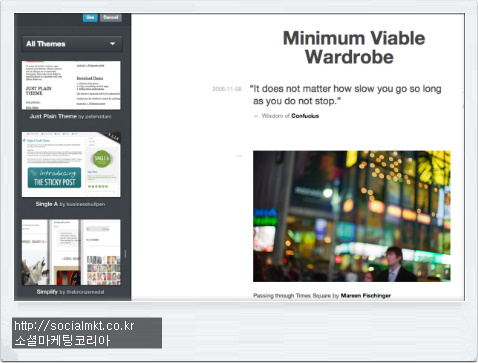
Task: Click the green Single A badge icon
Action: click(102, 159)
